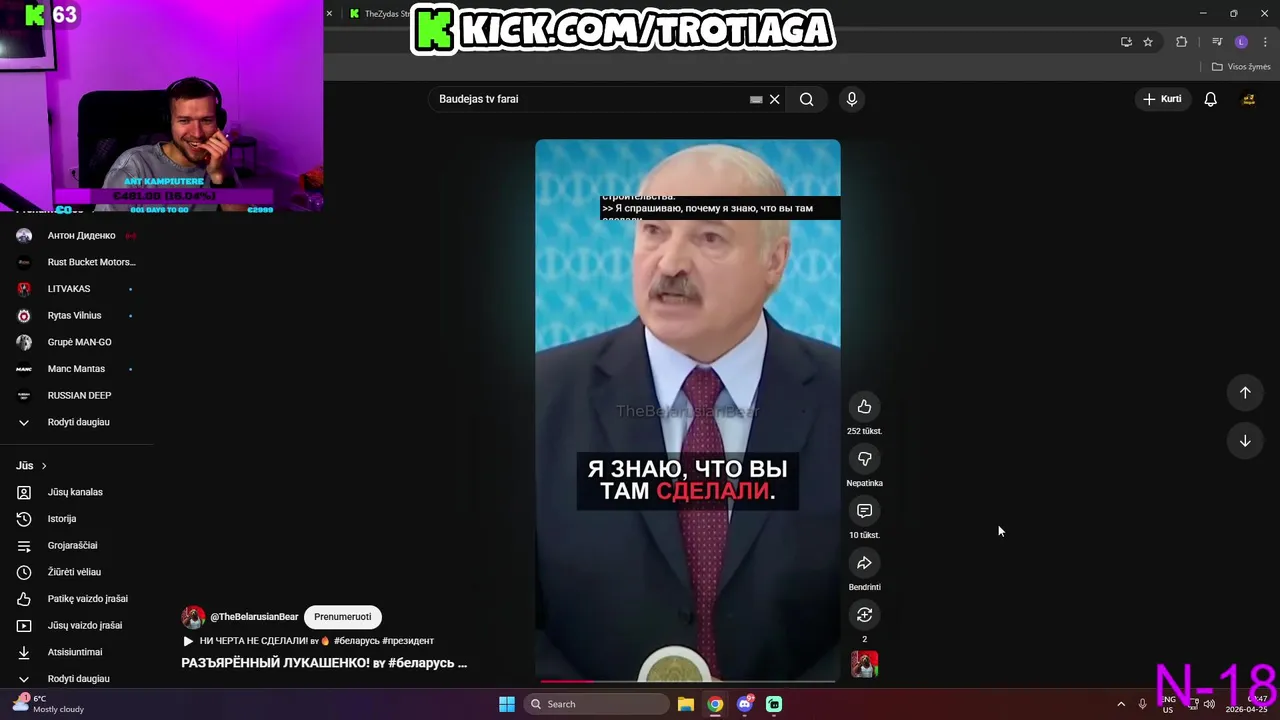Show hidden system tray icons
Viewport: 1280px width, 720px height.
click(1121, 704)
